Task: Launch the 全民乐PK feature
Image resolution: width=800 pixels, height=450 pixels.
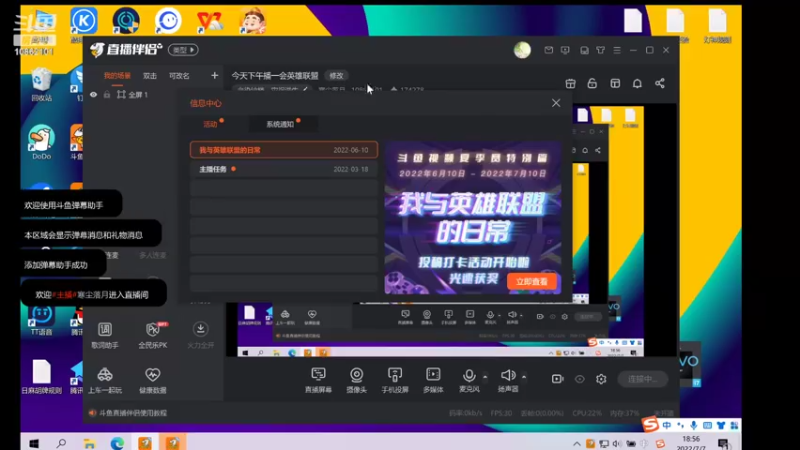Action: click(153, 335)
